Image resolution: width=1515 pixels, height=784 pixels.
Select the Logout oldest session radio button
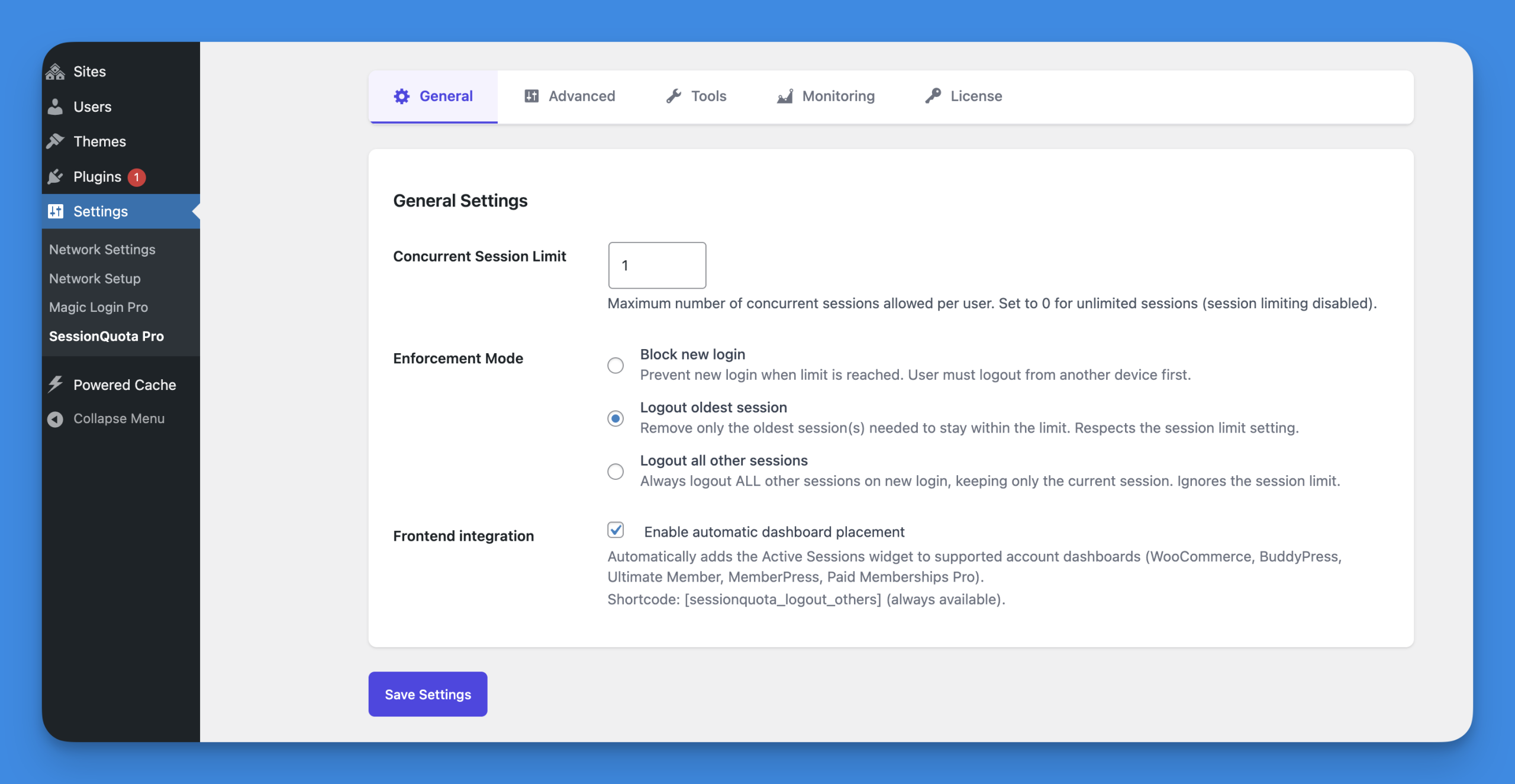(615, 418)
